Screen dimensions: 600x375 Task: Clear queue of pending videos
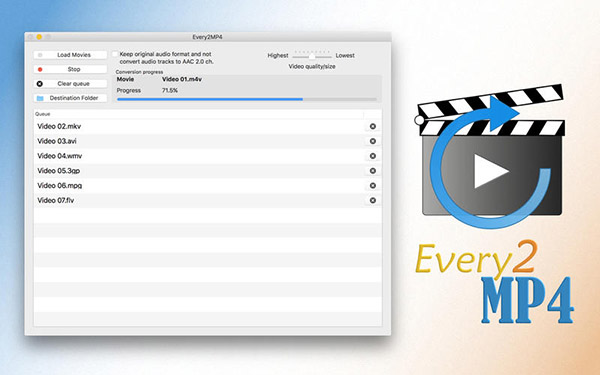(70, 83)
